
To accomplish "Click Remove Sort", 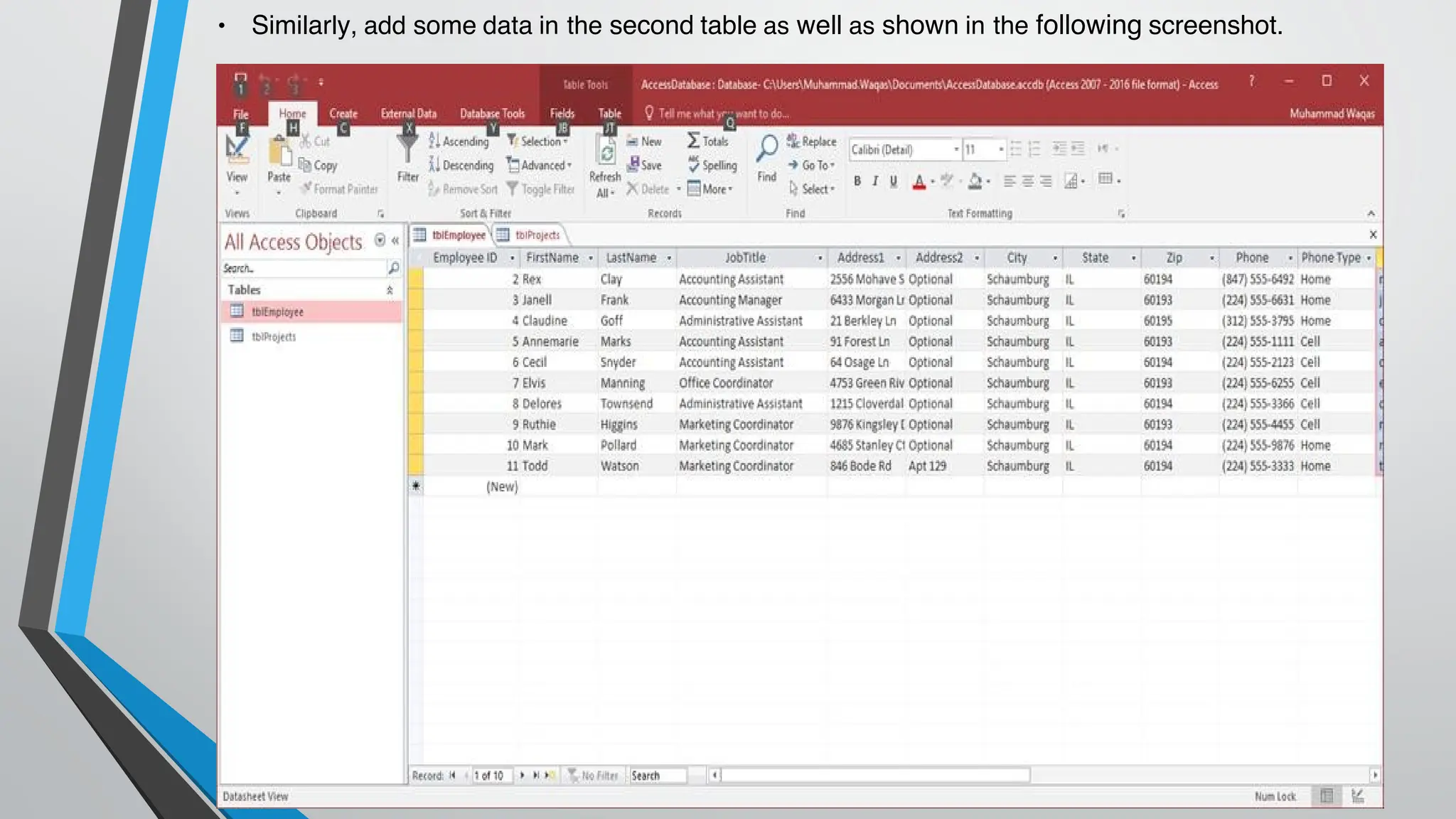I will [463, 189].
